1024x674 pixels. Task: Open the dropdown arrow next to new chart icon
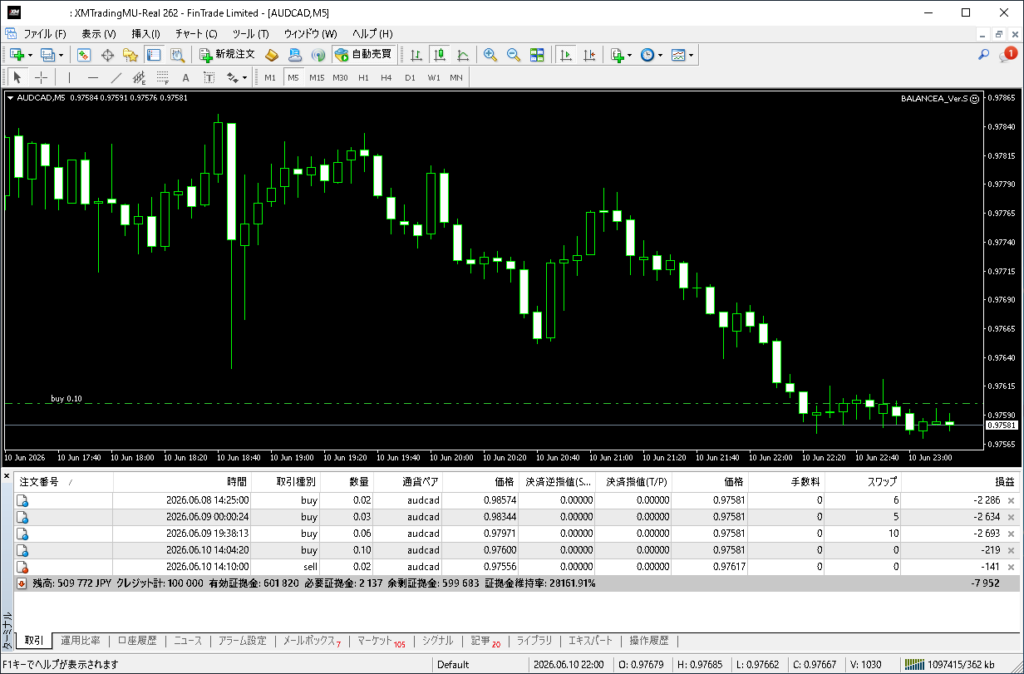(29, 56)
